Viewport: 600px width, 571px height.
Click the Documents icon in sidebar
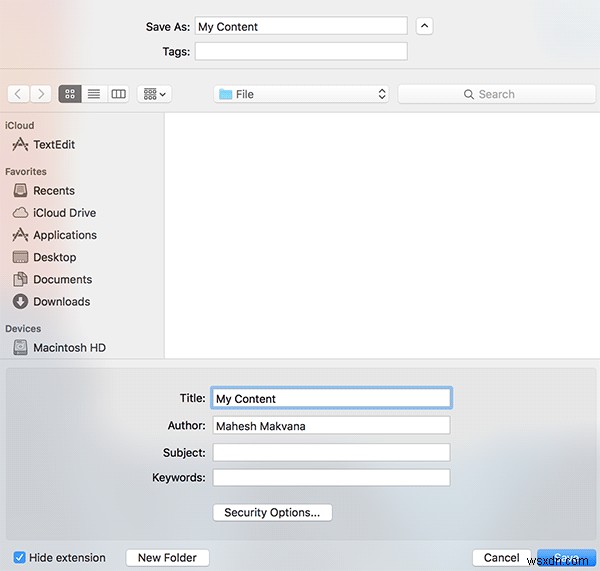(x=20, y=279)
